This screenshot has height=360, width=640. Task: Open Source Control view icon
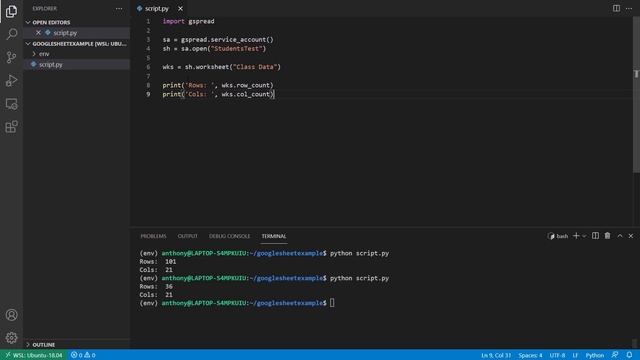coord(11,57)
